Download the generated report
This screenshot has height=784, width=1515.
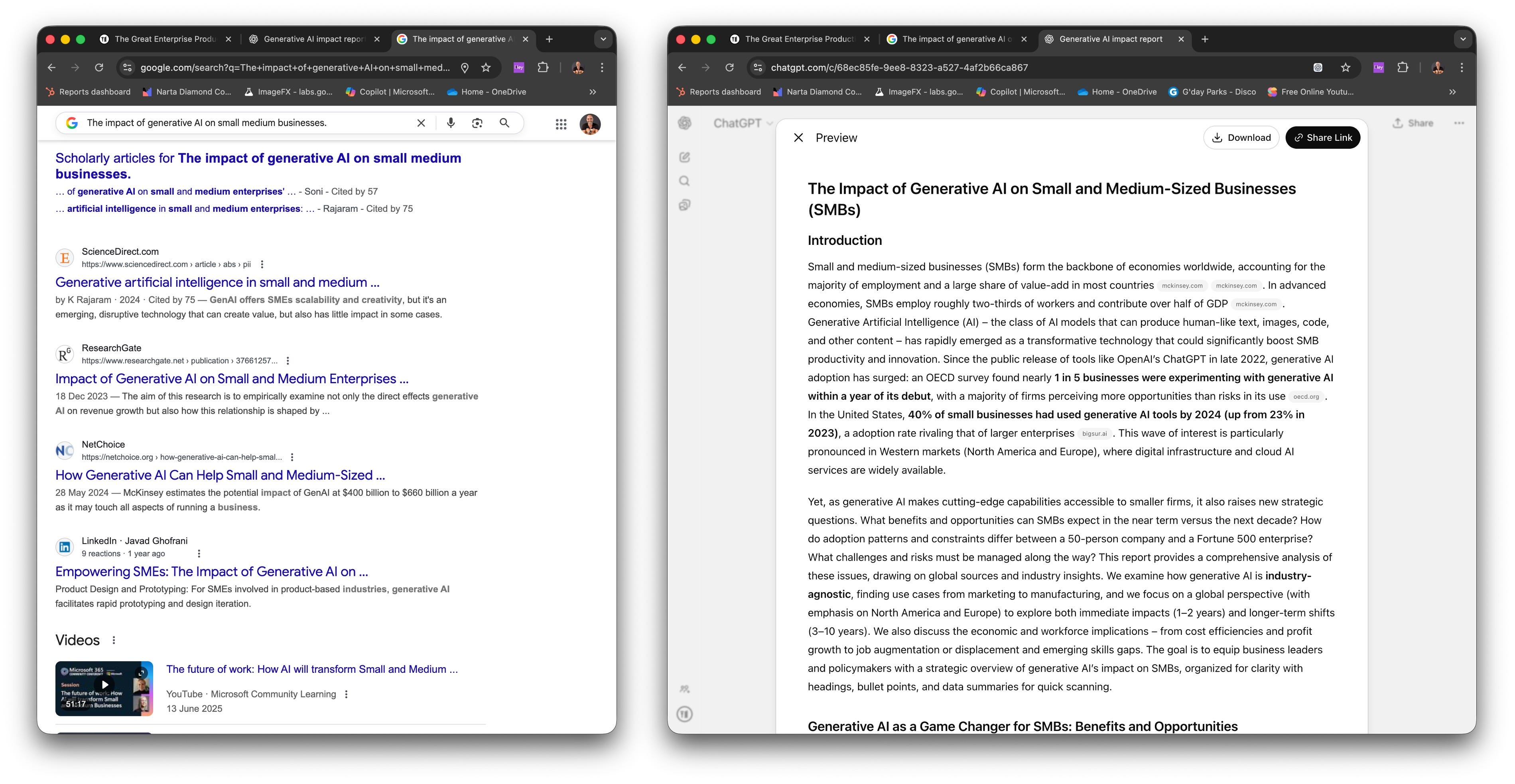(1241, 138)
